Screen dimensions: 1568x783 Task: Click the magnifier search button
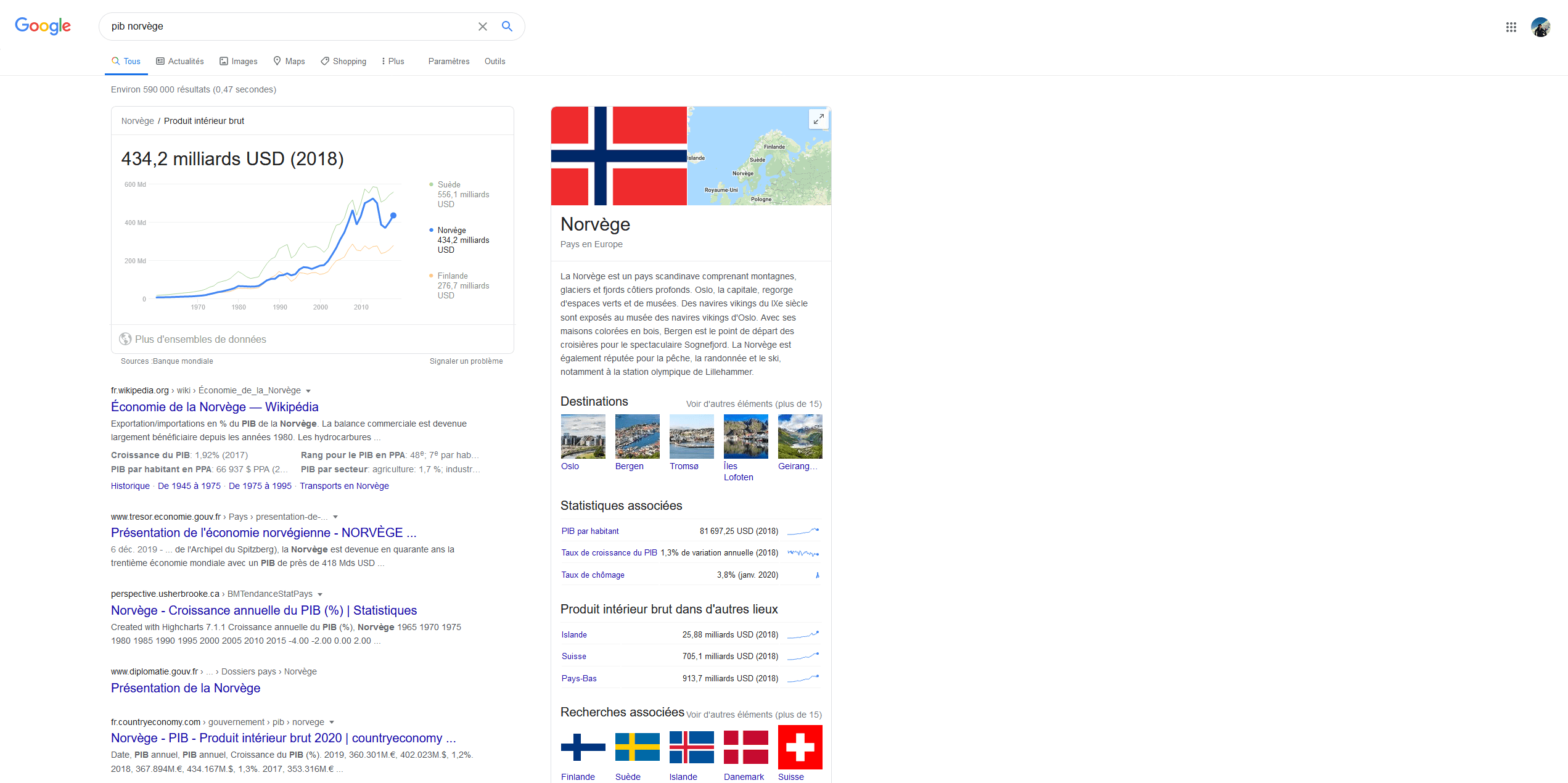(x=507, y=27)
